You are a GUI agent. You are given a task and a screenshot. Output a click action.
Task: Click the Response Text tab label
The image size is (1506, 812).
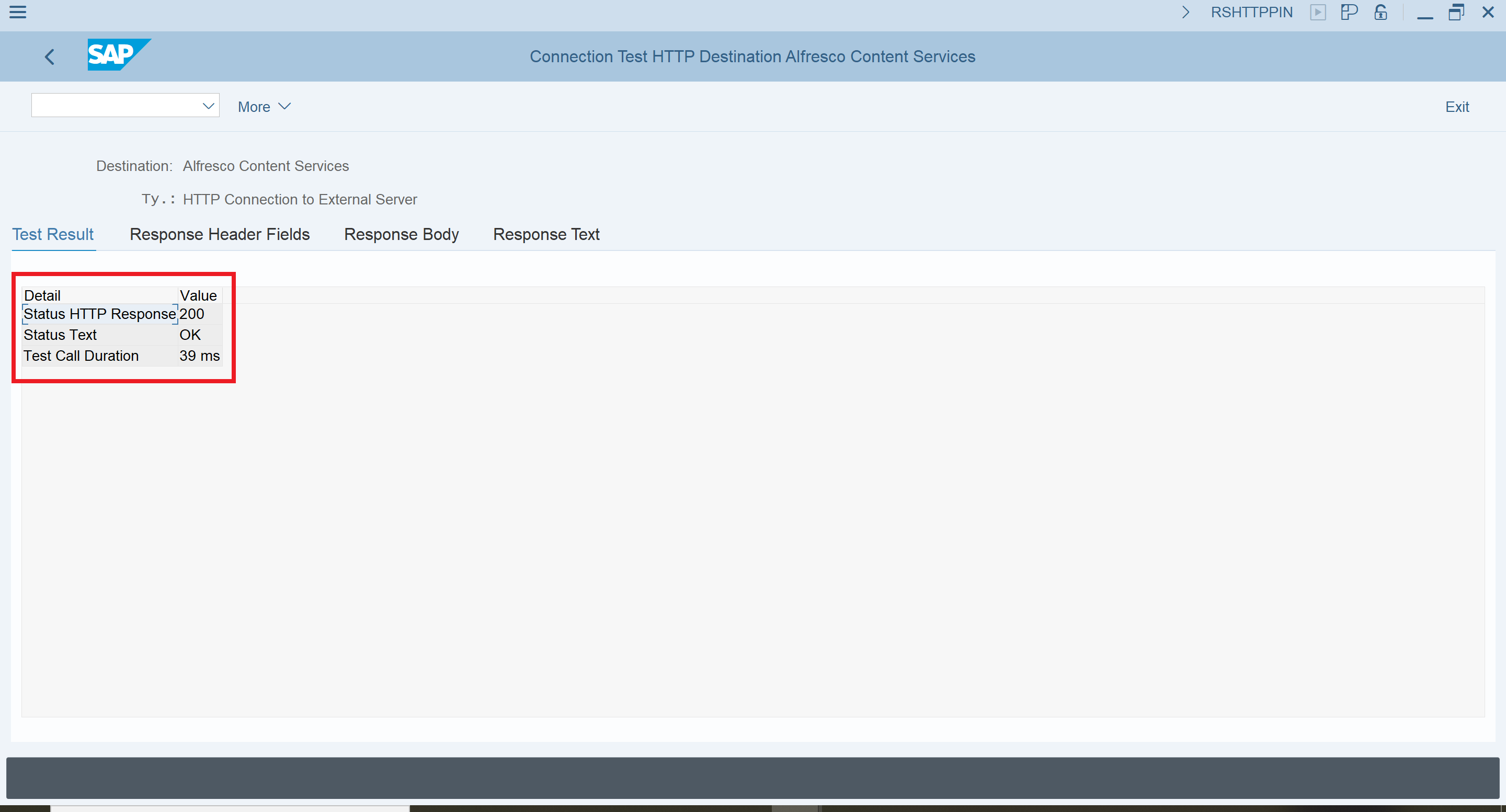(x=545, y=234)
